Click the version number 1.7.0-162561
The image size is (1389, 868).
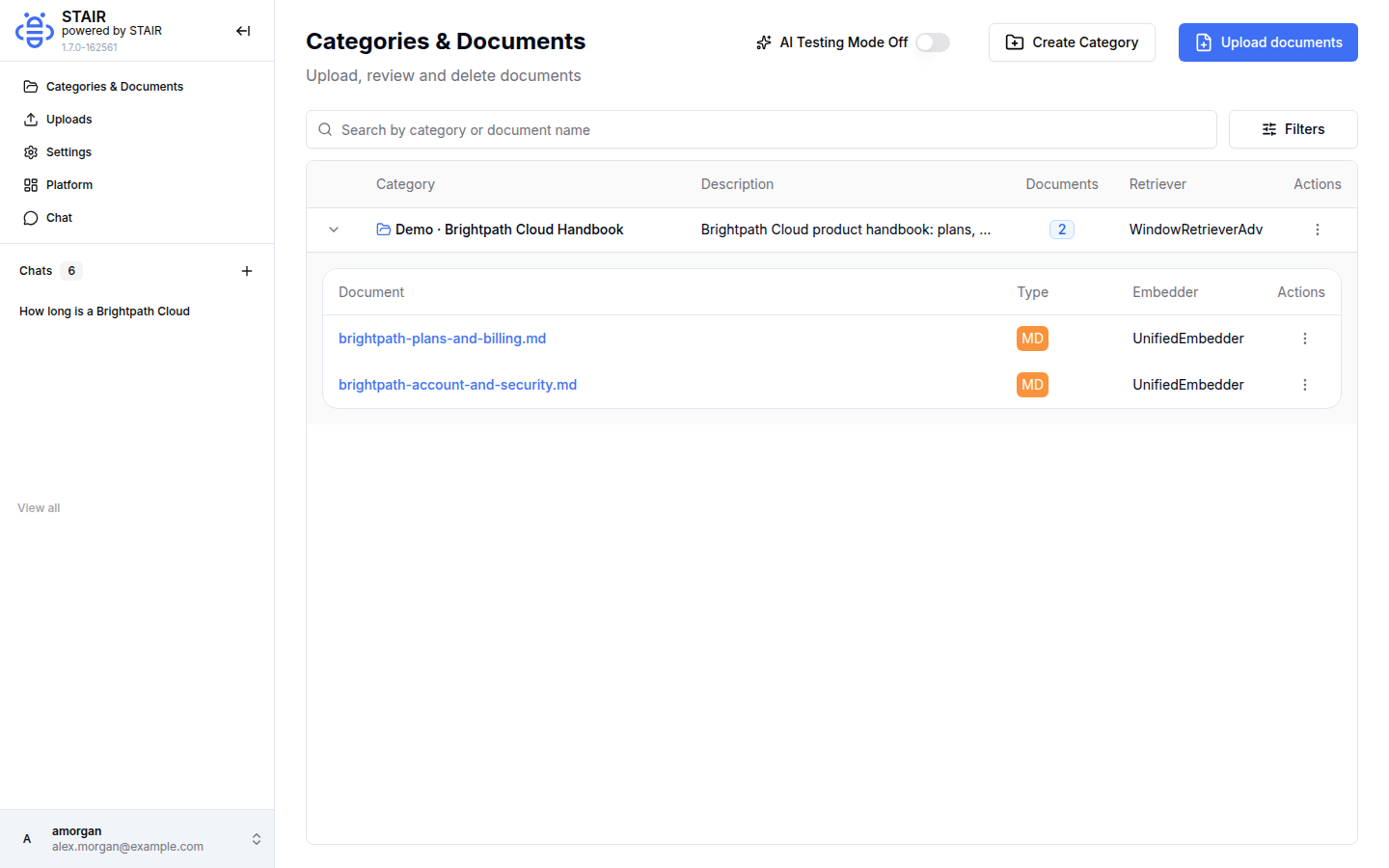(x=90, y=47)
